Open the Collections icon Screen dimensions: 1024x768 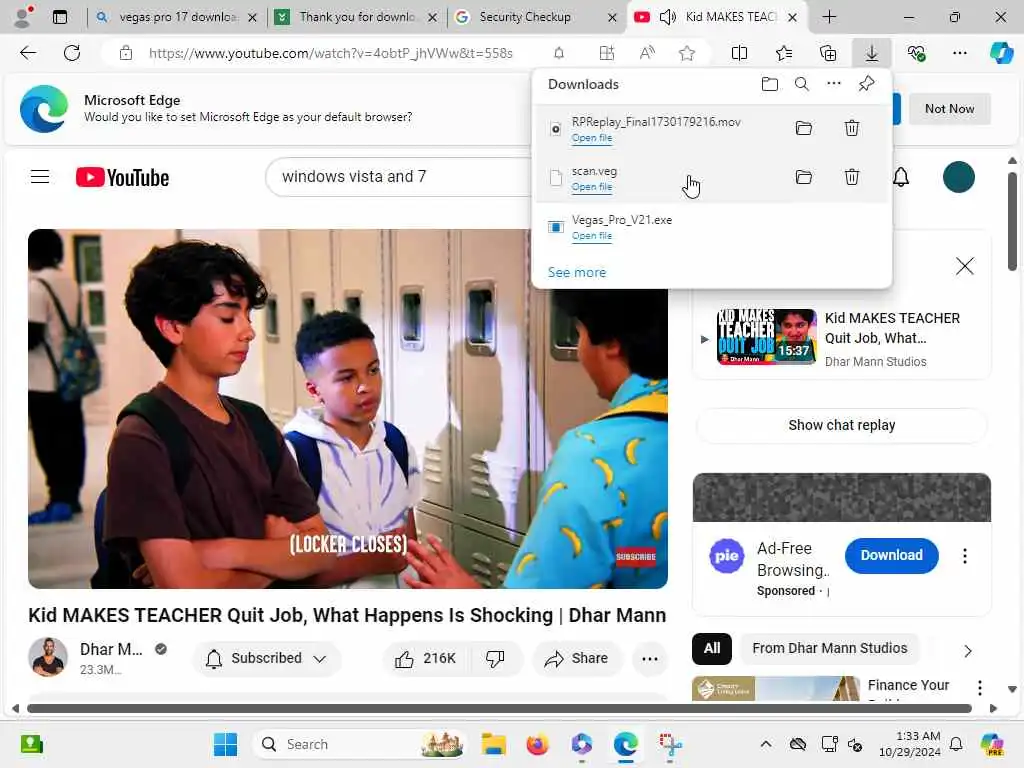click(827, 53)
